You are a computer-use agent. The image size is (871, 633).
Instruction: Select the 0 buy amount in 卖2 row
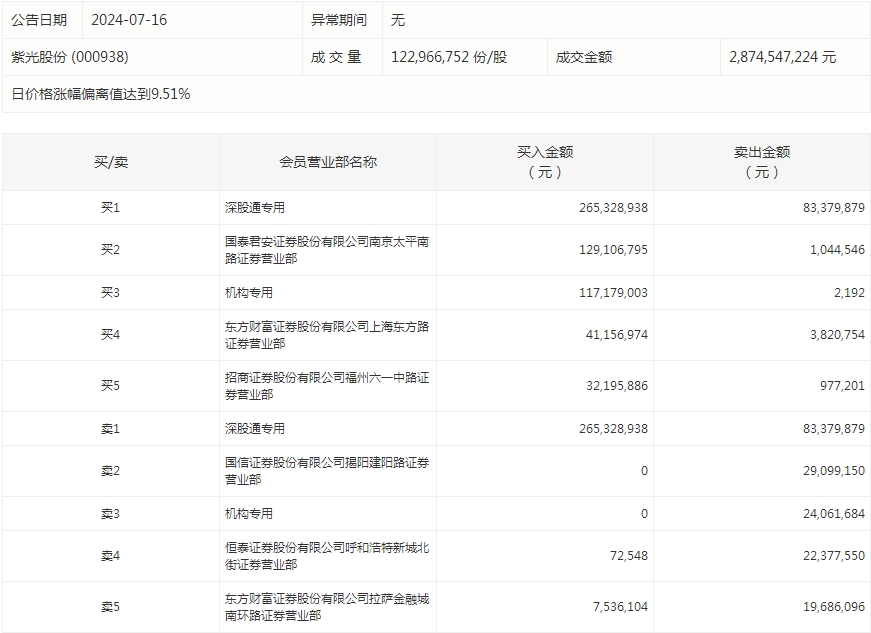(644, 471)
